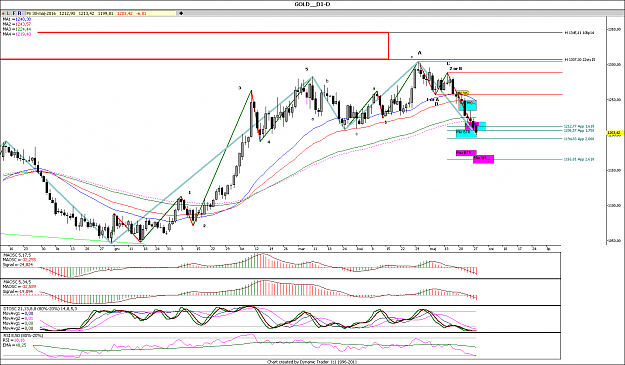
Task: Click the topmost 'H 1345' horizontal level label
Action: click(x=580, y=33)
